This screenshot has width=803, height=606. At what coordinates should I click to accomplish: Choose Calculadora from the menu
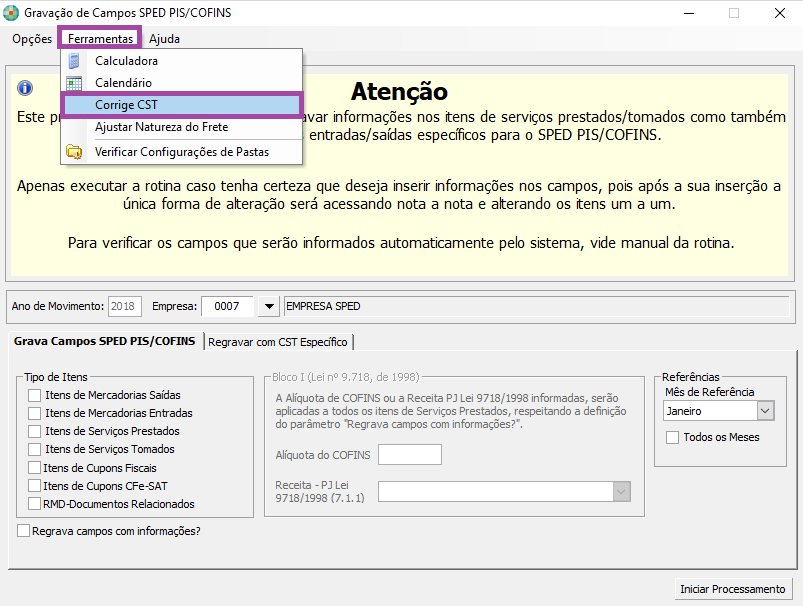click(x=182, y=61)
